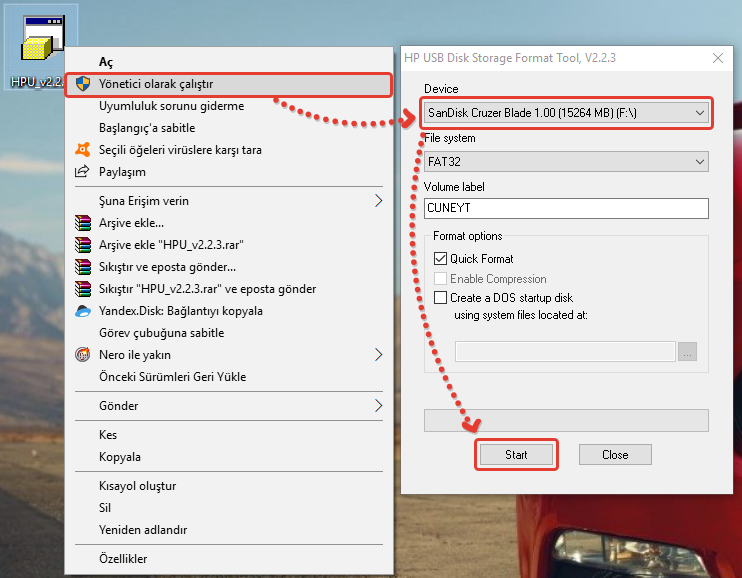The width and height of the screenshot is (742, 578).
Task: Toggle the Quick Format checkbox
Action: (441, 259)
